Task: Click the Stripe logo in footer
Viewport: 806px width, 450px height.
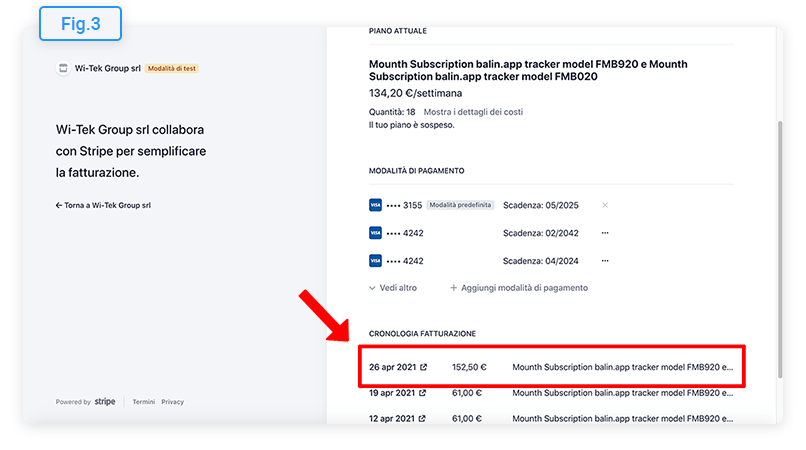Action: pos(105,402)
